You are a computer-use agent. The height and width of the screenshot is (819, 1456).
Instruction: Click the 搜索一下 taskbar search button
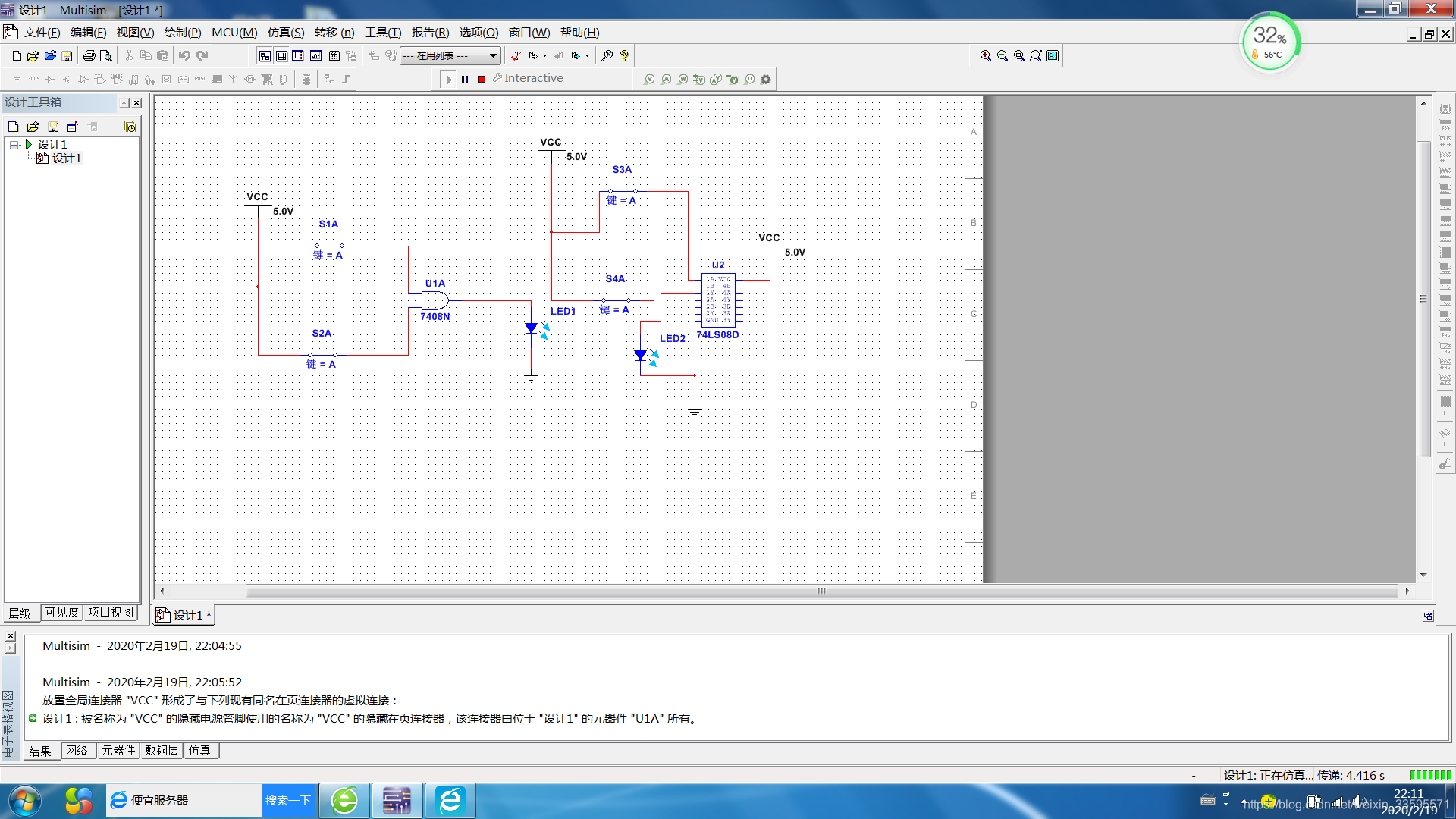[288, 801]
